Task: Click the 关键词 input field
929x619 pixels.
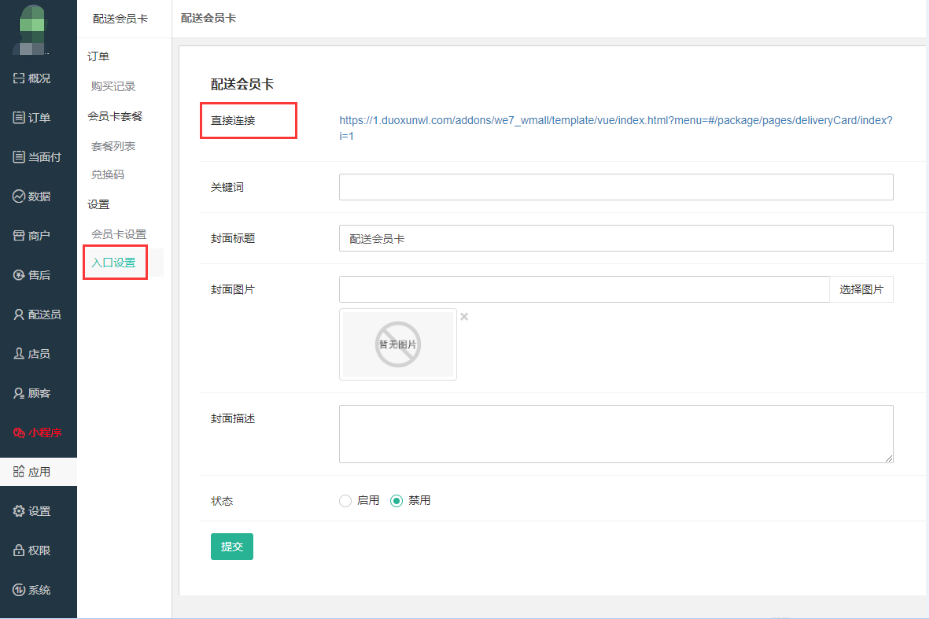Action: [616, 187]
